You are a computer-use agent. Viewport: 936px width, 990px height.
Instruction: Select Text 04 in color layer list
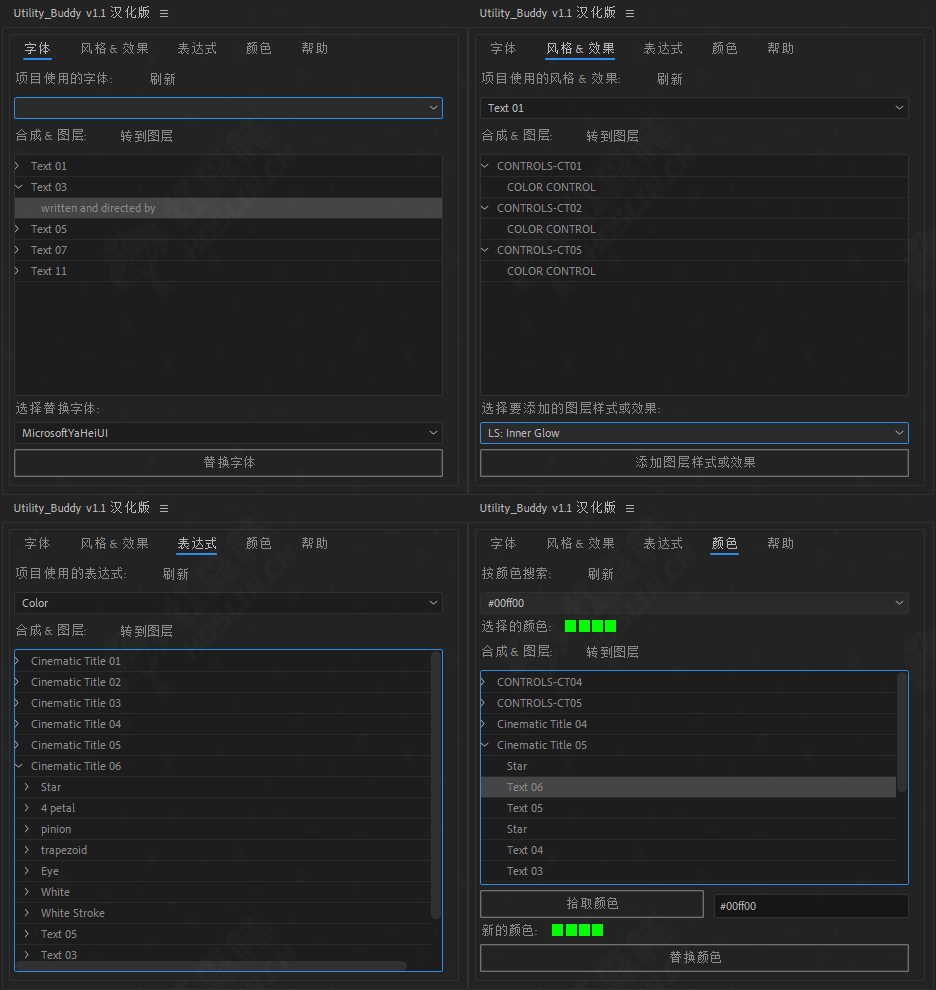(688, 850)
